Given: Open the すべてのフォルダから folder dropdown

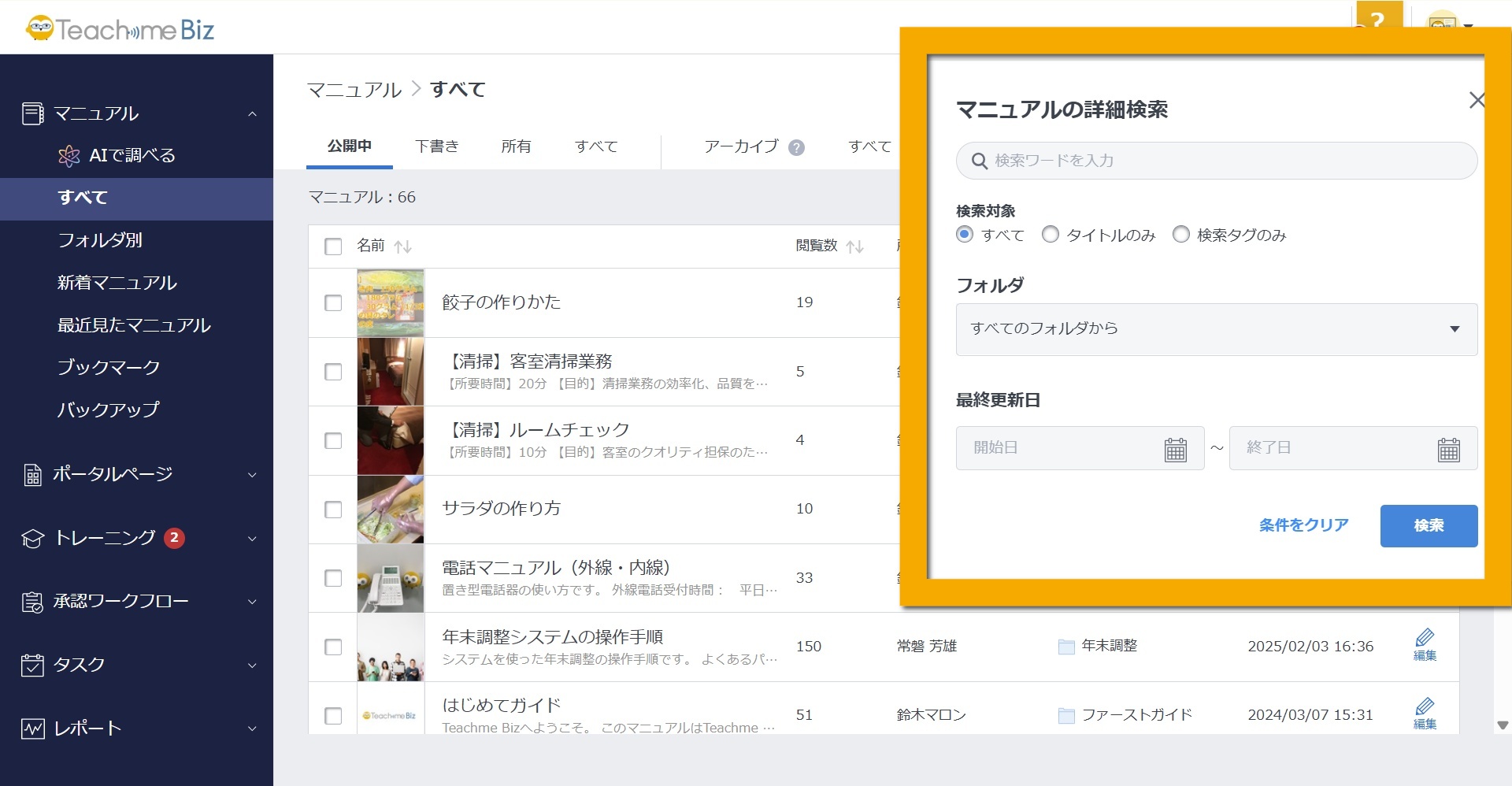Looking at the screenshot, I should 1216,329.
